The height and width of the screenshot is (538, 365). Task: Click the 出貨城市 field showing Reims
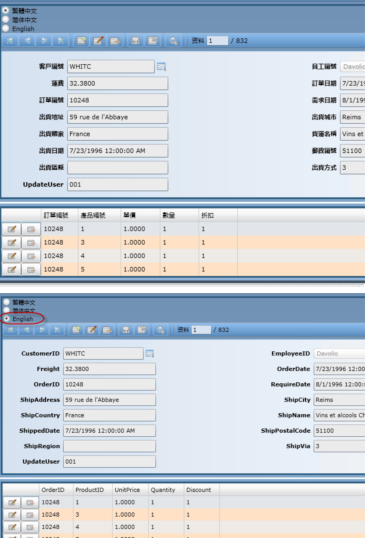click(x=352, y=117)
